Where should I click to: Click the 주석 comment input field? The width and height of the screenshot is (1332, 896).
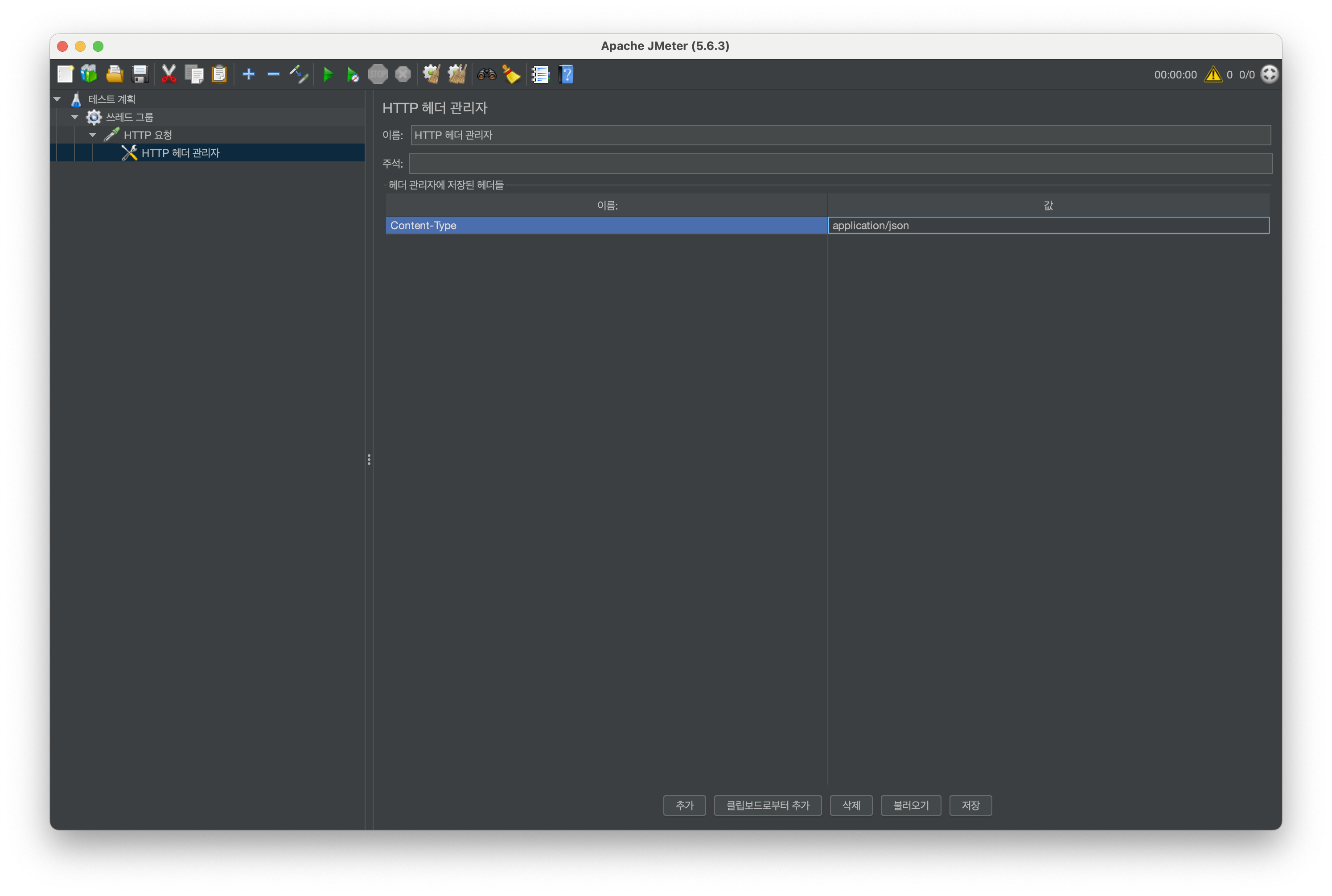[840, 164]
